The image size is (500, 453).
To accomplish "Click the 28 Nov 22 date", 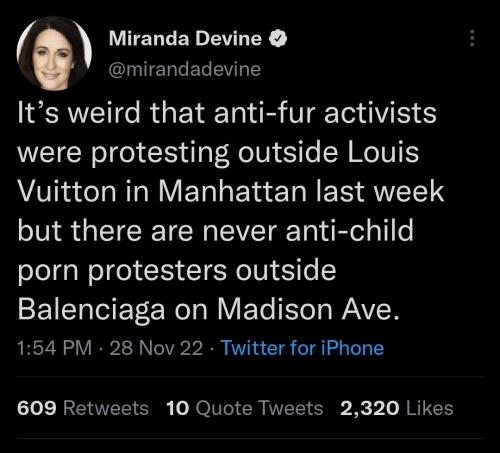I will click(x=156, y=348).
